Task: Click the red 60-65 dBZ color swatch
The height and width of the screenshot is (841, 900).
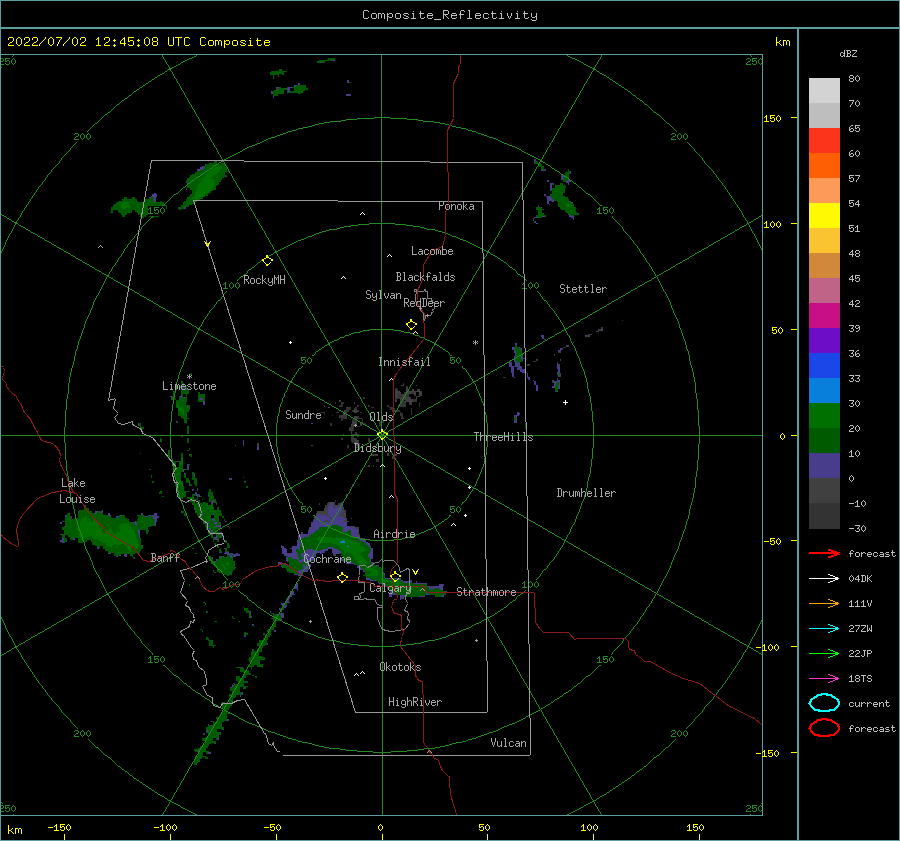Action: coord(824,141)
